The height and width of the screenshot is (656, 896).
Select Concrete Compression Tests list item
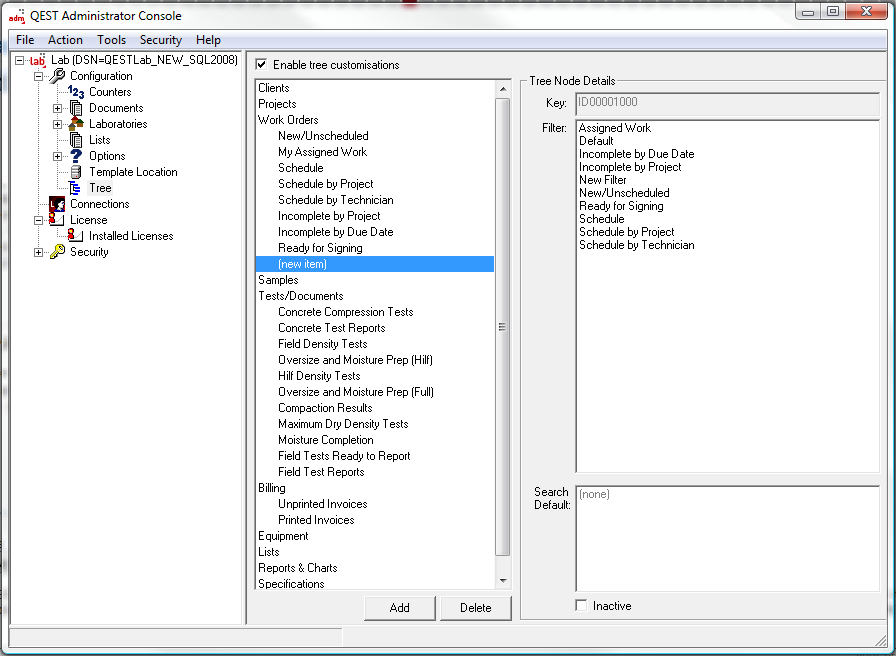coord(345,312)
